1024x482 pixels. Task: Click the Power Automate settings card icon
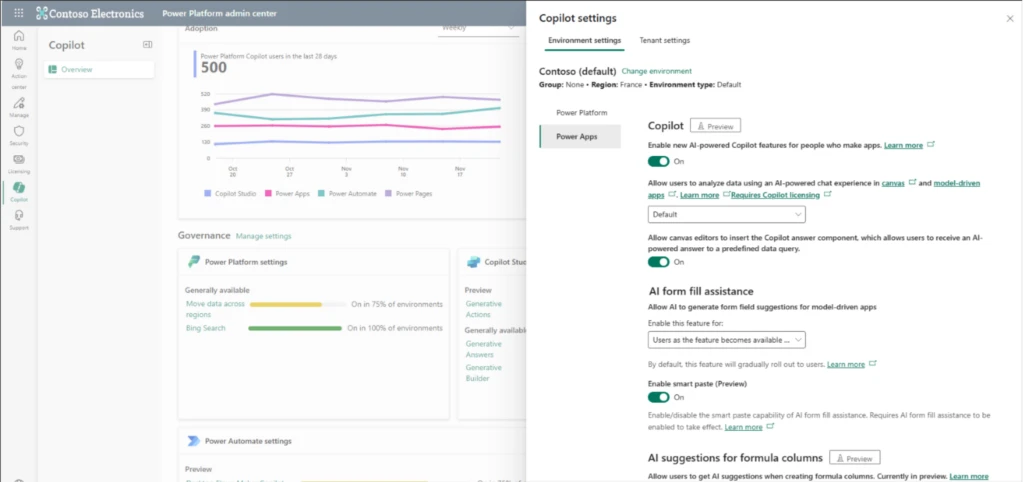click(193, 441)
